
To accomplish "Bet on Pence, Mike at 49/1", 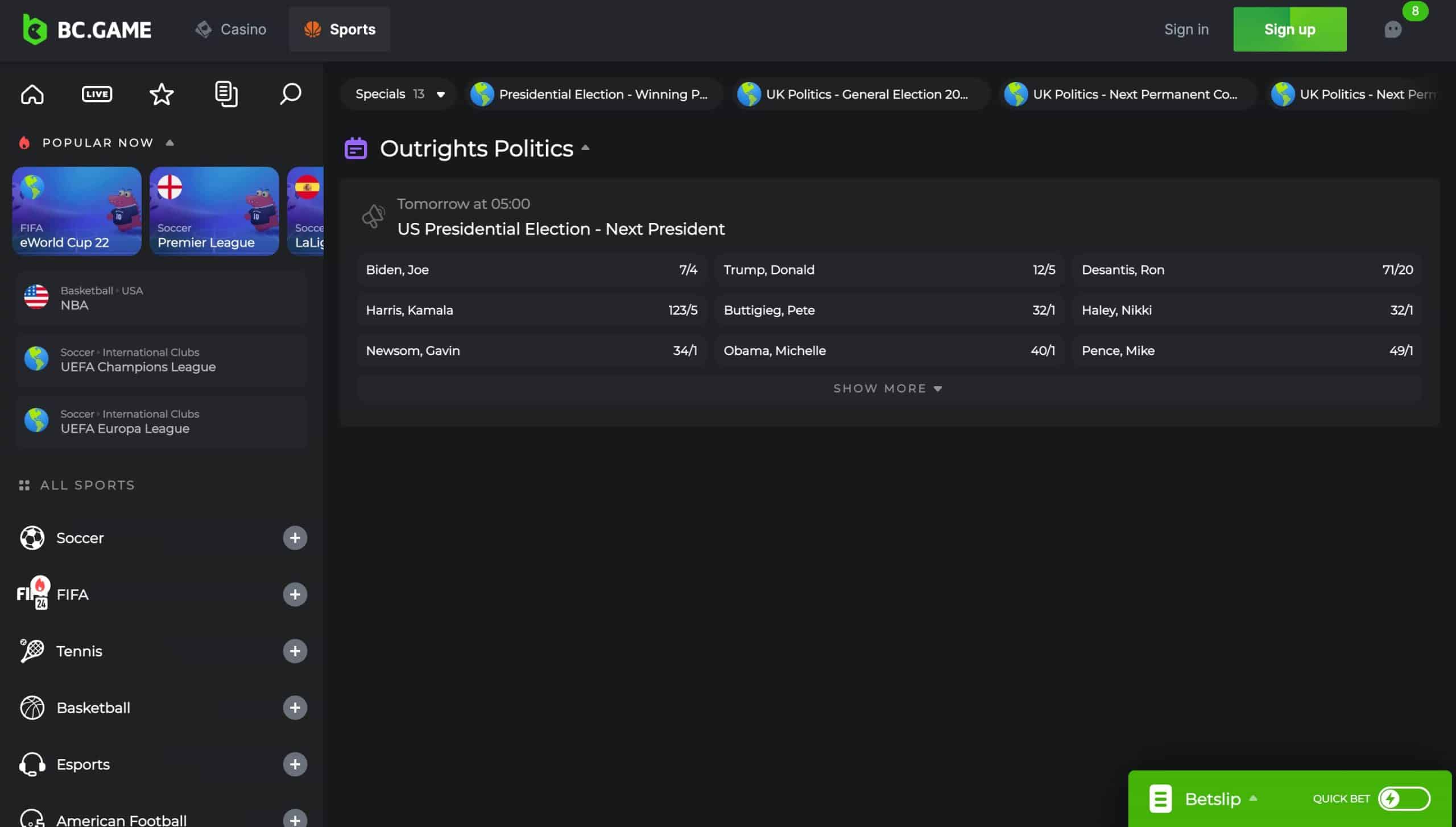I will click(1247, 350).
